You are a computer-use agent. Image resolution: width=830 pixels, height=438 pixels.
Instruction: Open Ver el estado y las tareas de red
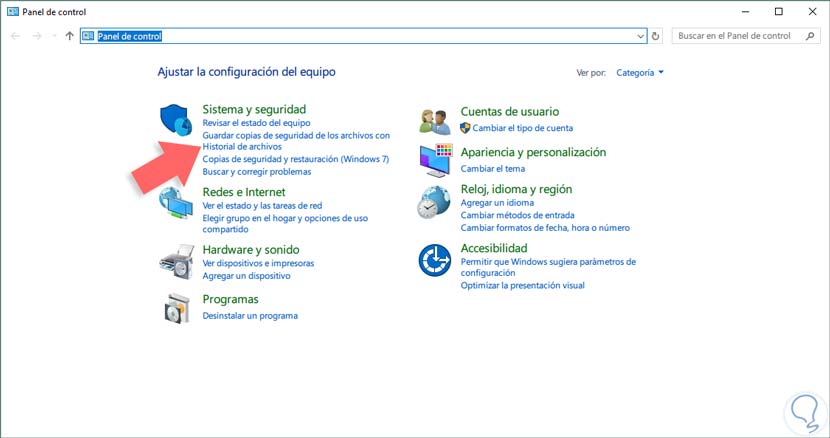262,205
